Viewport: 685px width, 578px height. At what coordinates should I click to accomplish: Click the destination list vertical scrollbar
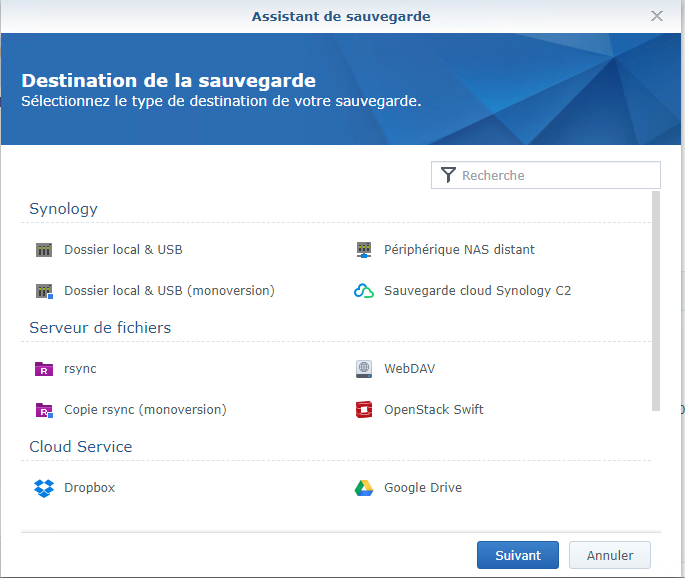coord(656,301)
